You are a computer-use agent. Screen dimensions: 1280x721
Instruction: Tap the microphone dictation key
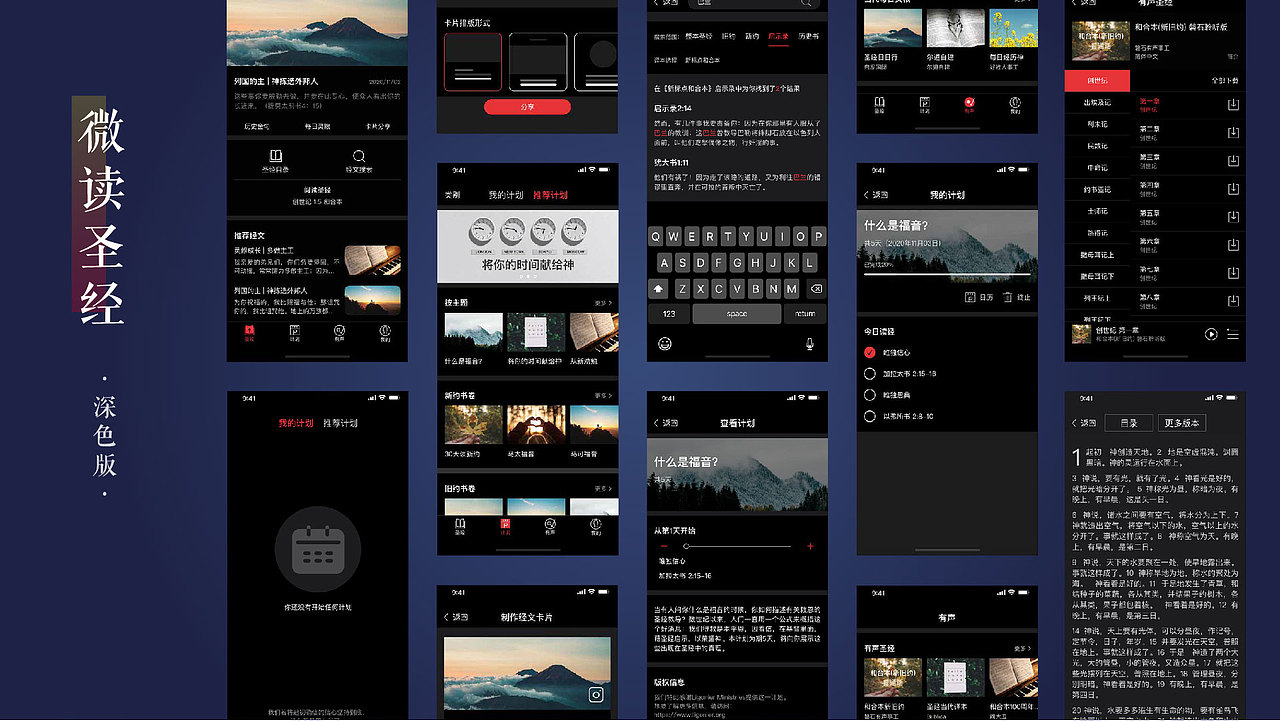(810, 344)
